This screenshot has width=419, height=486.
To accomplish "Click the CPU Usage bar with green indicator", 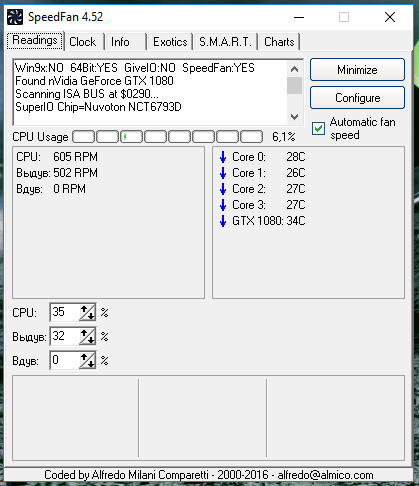I will click(x=131, y=137).
